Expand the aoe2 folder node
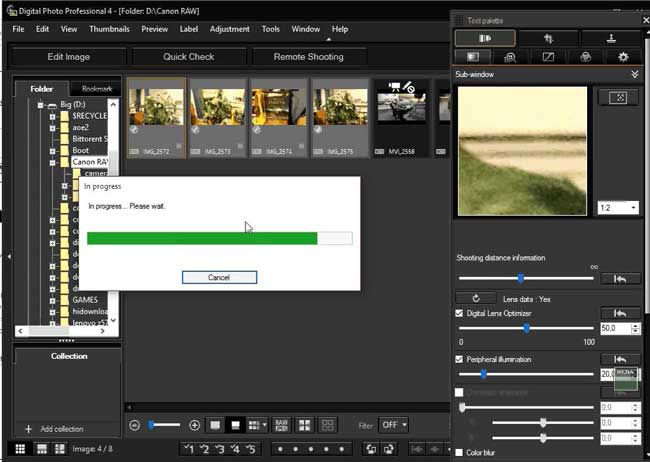The height and width of the screenshot is (462, 650). (x=53, y=128)
